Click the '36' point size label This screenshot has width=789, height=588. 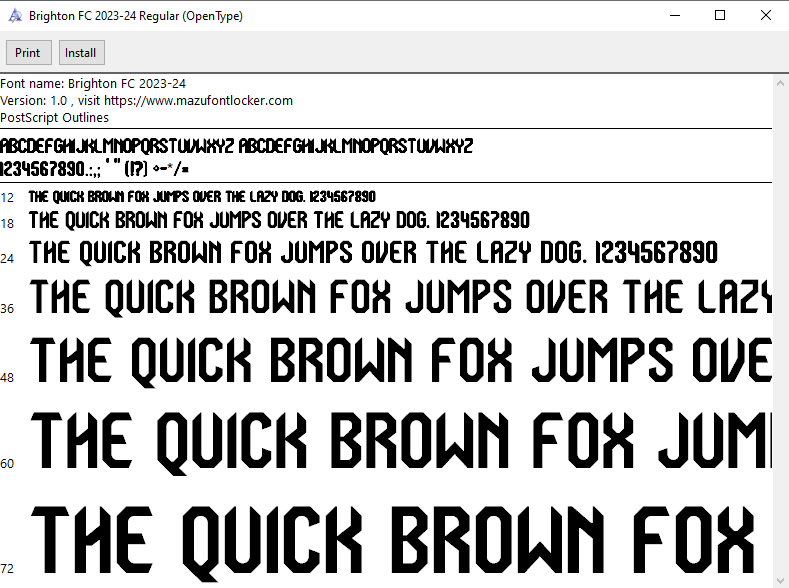7,308
